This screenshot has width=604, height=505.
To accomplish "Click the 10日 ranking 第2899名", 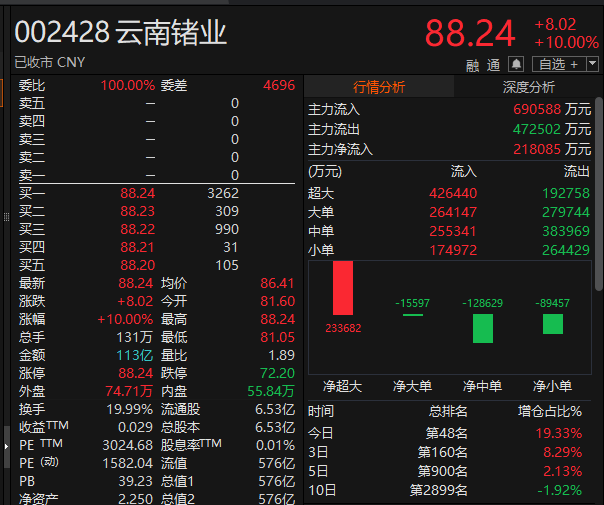I will [438, 490].
